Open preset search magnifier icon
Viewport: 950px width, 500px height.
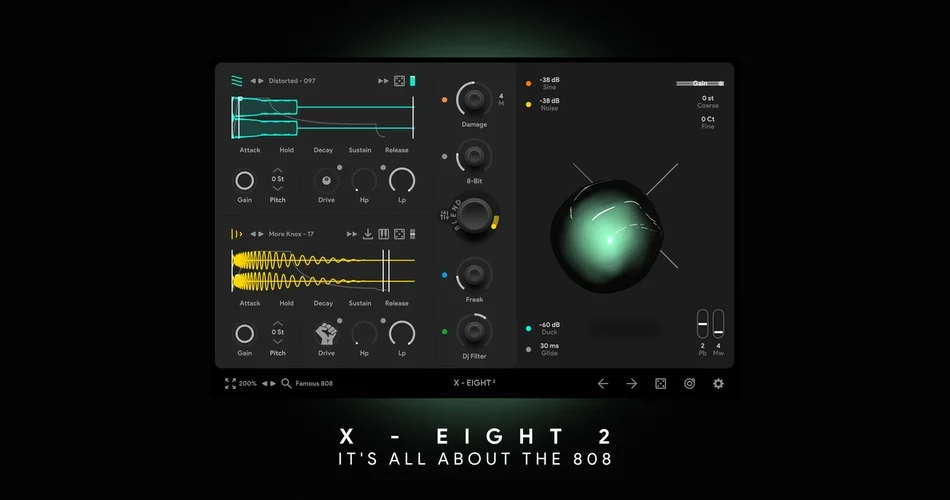click(287, 384)
